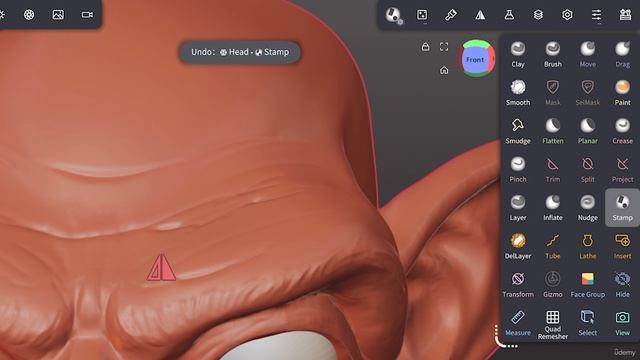Image resolution: width=640 pixels, height=360 pixels.
Task: Click the Undo Head Stamp notification
Action: point(240,52)
